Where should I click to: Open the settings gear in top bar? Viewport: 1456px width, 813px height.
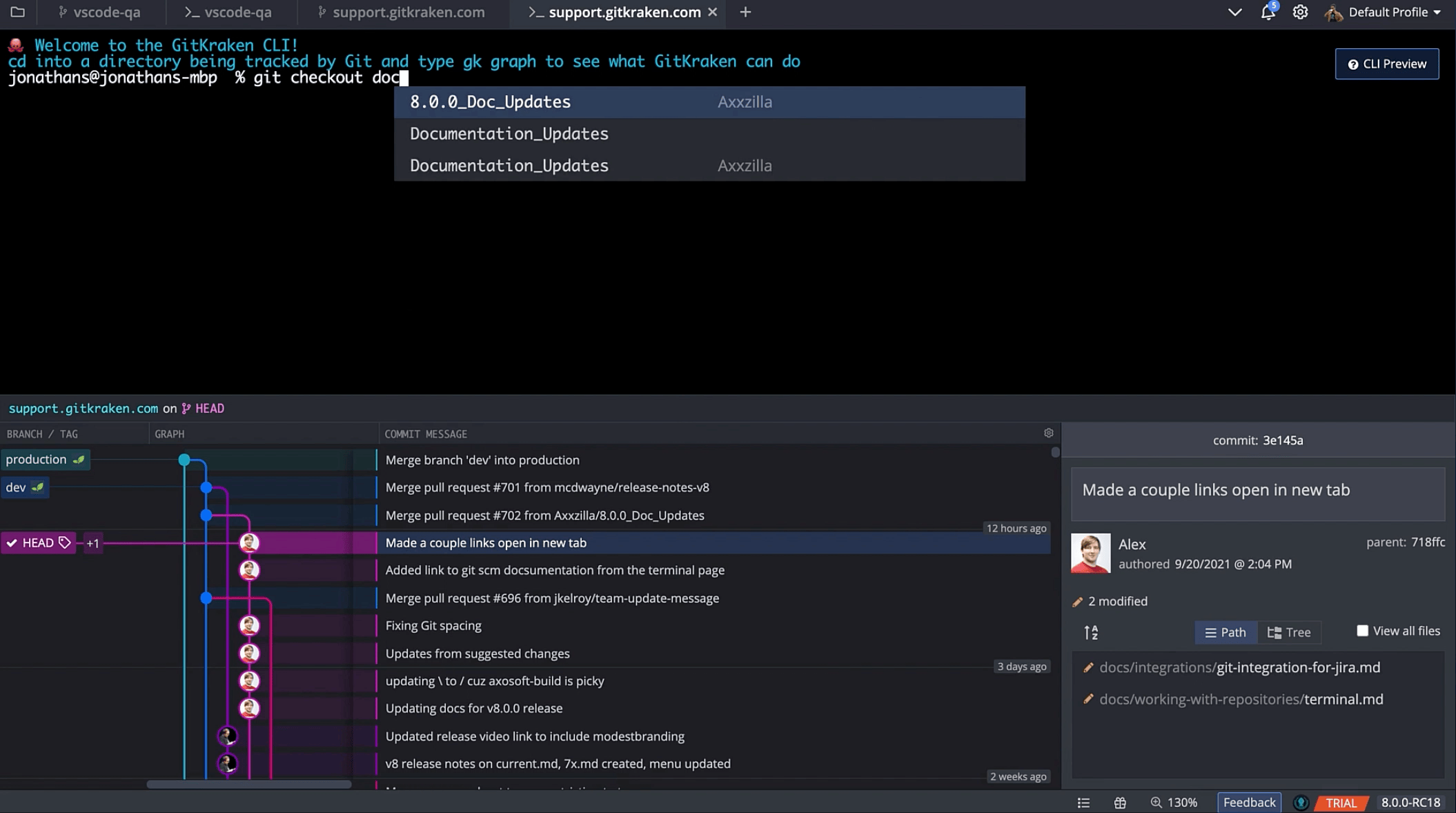1300,12
